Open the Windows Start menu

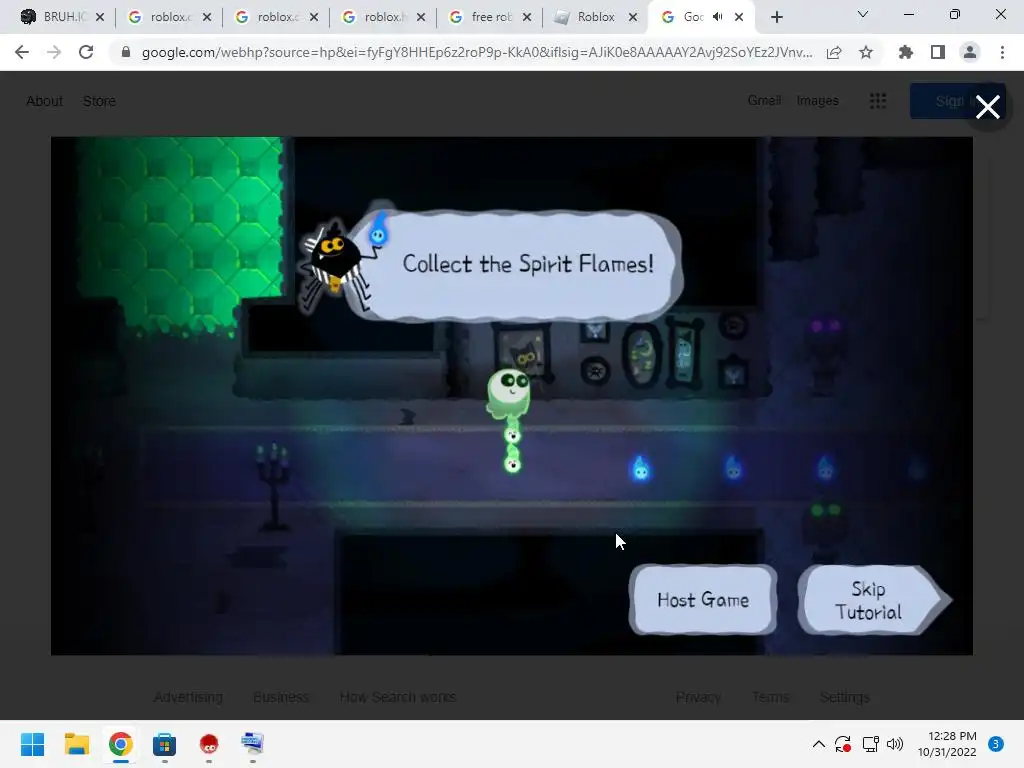32,744
